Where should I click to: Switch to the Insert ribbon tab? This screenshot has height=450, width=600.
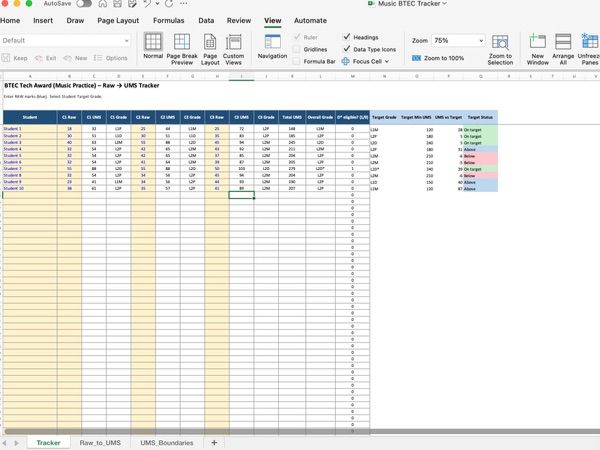pos(43,21)
